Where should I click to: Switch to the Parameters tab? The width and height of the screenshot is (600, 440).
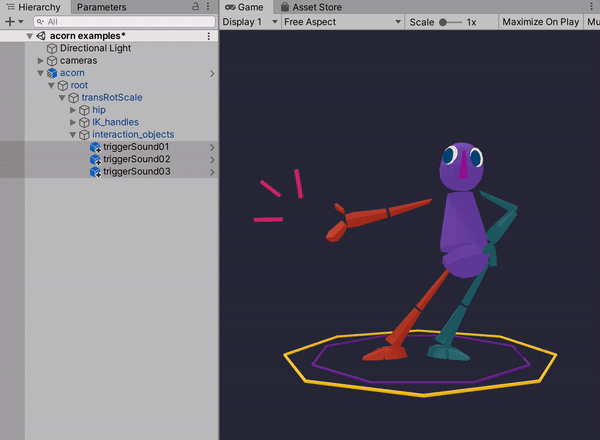(101, 7)
